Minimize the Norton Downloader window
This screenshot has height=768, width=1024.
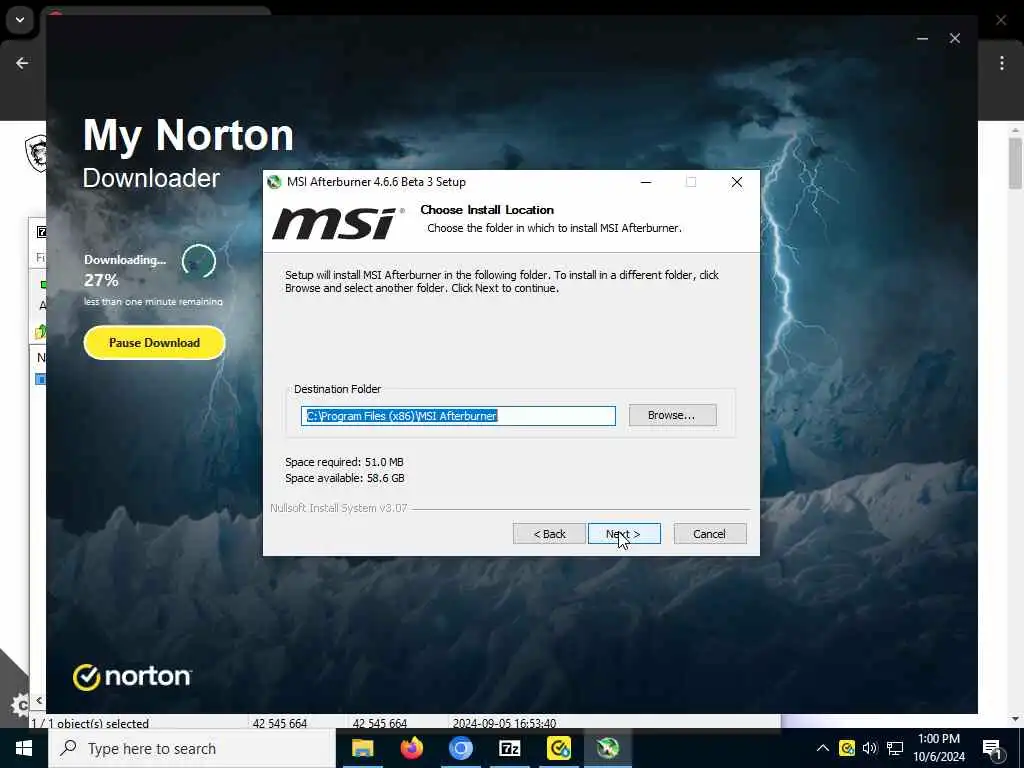pyautogui.click(x=922, y=39)
